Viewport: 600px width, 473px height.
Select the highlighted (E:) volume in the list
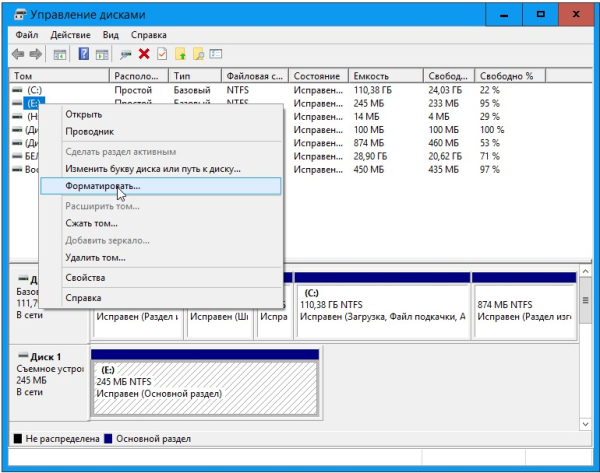[34, 103]
